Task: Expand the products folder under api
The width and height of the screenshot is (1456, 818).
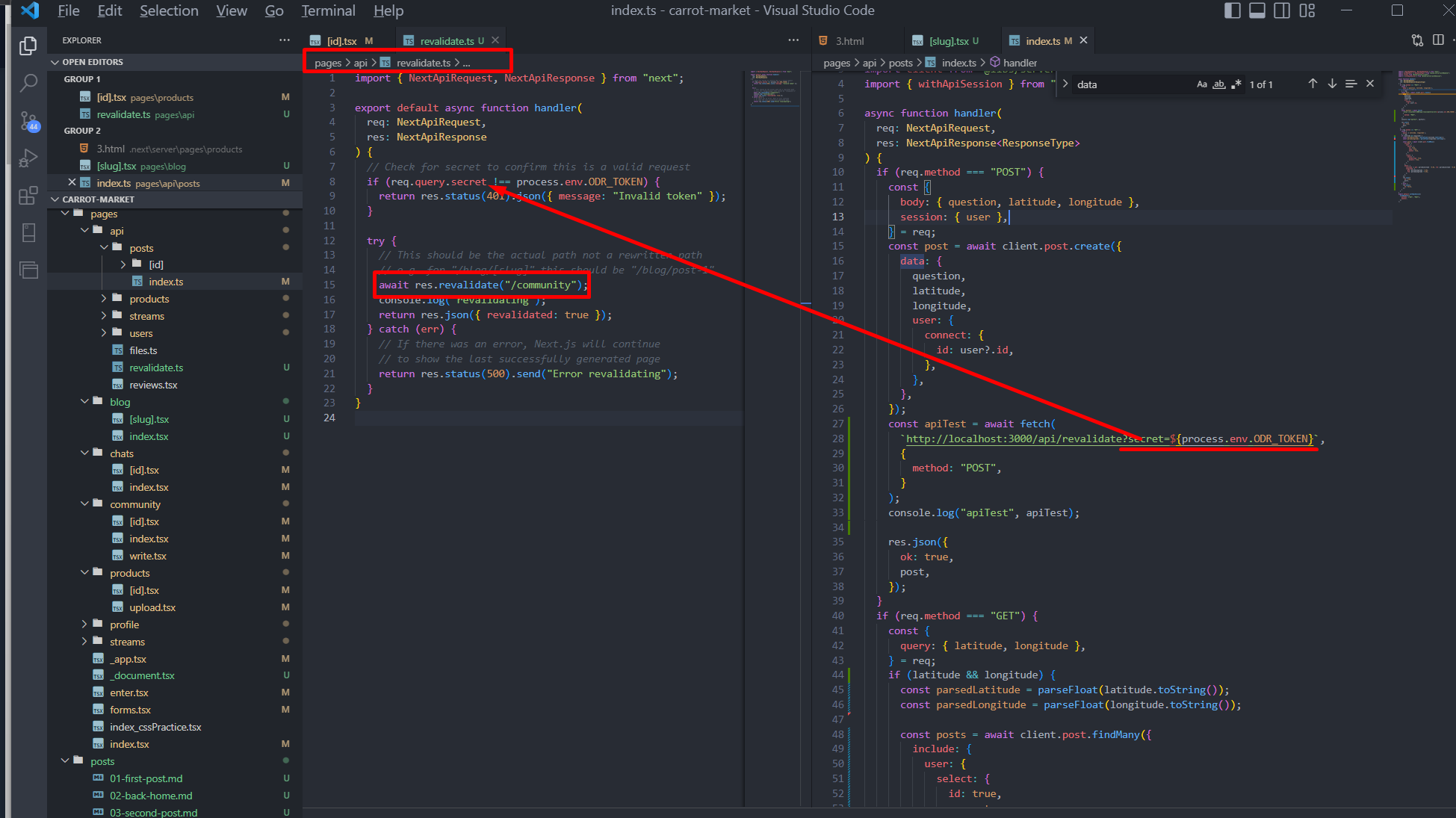Action: point(149,299)
